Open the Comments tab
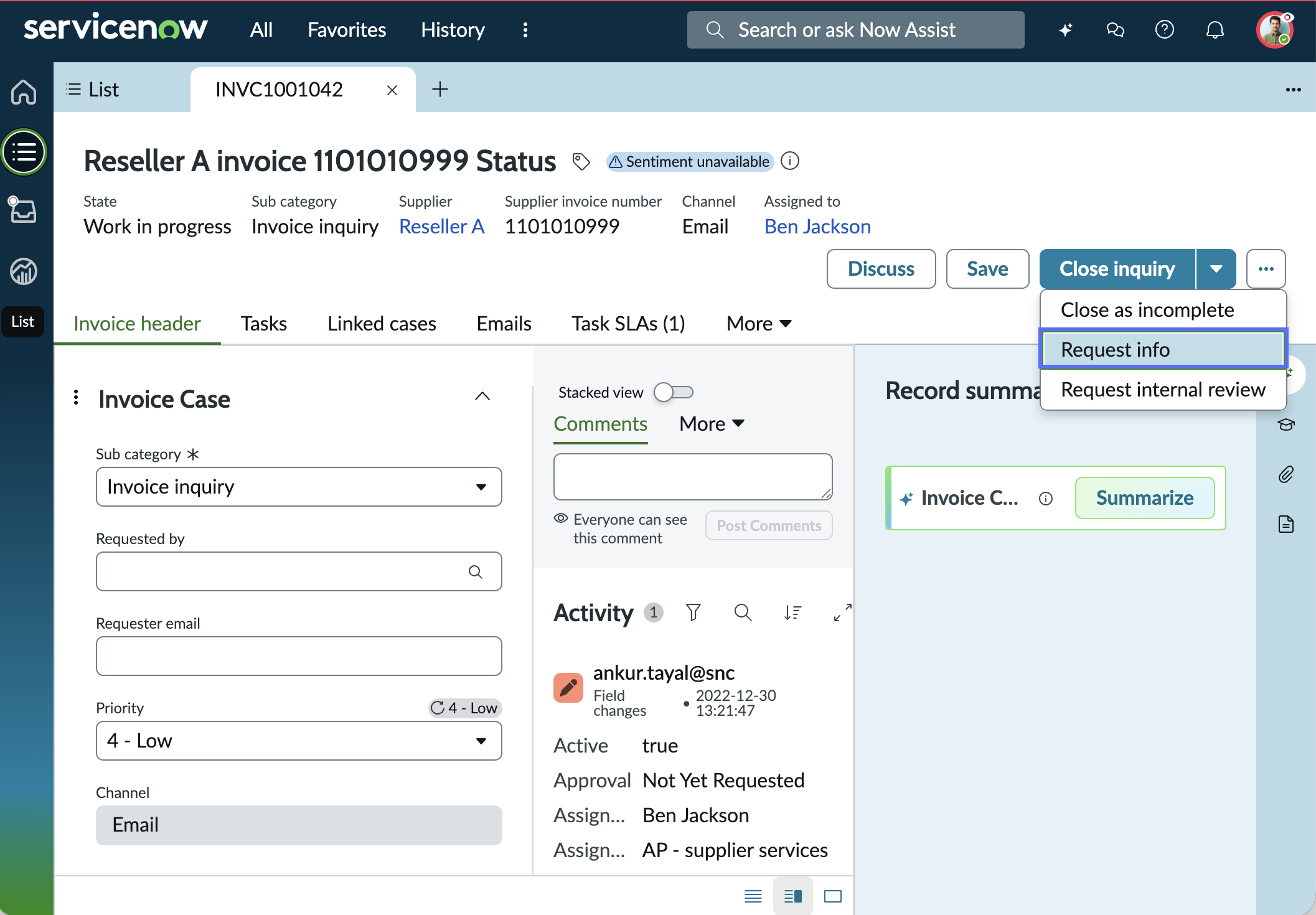Viewport: 1316px width, 915px height. (601, 424)
